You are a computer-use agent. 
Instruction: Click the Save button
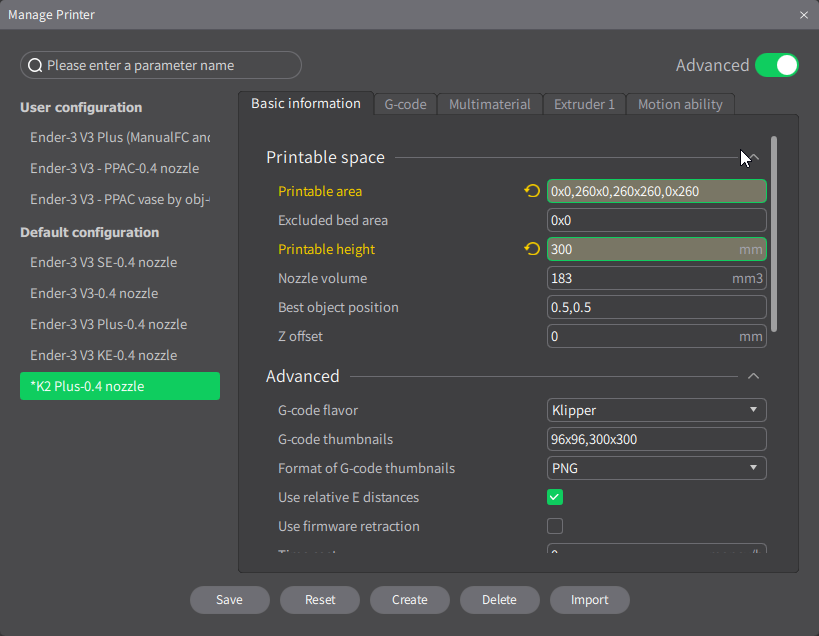230,599
